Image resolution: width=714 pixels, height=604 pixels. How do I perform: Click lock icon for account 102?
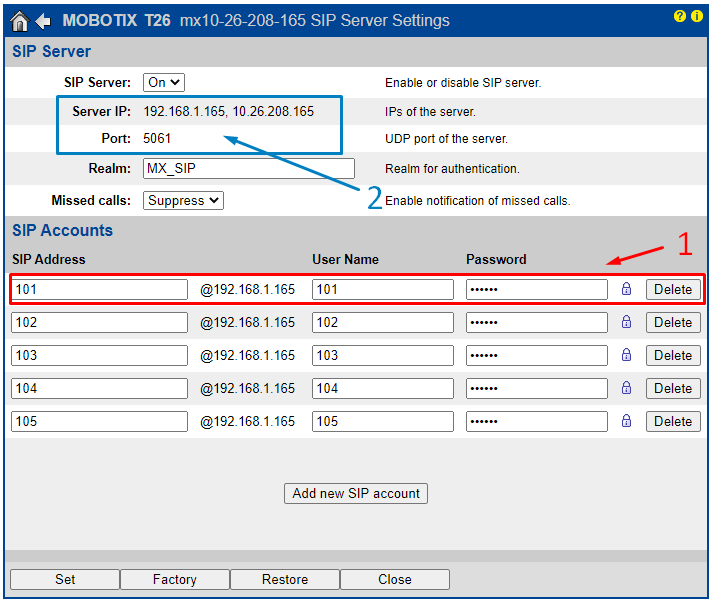tap(627, 322)
